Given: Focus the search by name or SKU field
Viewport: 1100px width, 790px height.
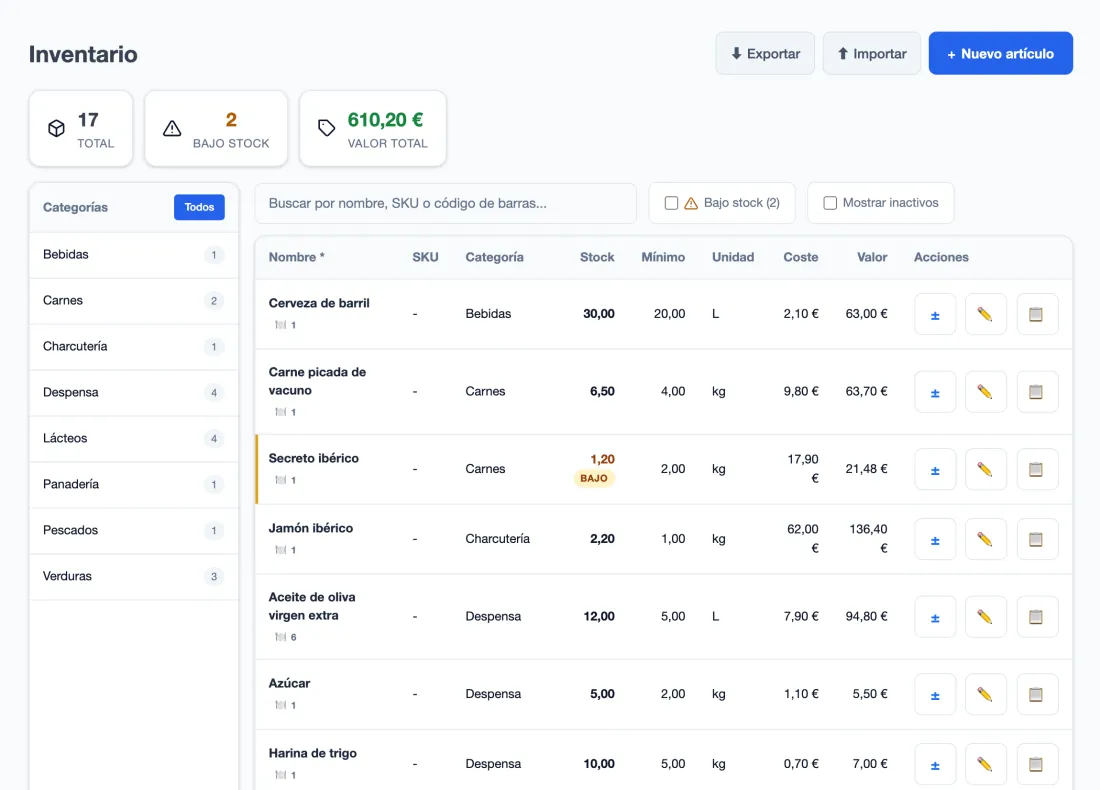Looking at the screenshot, I should point(445,203).
